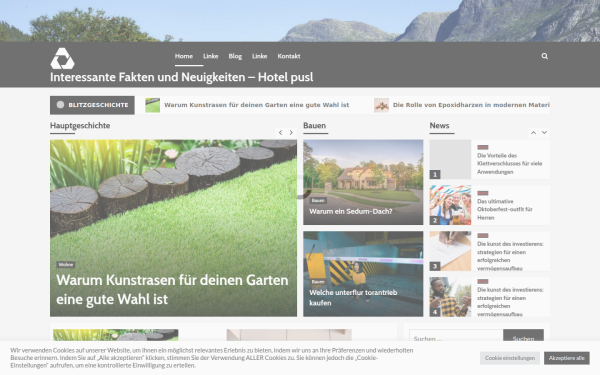The image size is (600, 375).
Task: Click Bauen tag on torantrieb card
Action: click(x=318, y=282)
